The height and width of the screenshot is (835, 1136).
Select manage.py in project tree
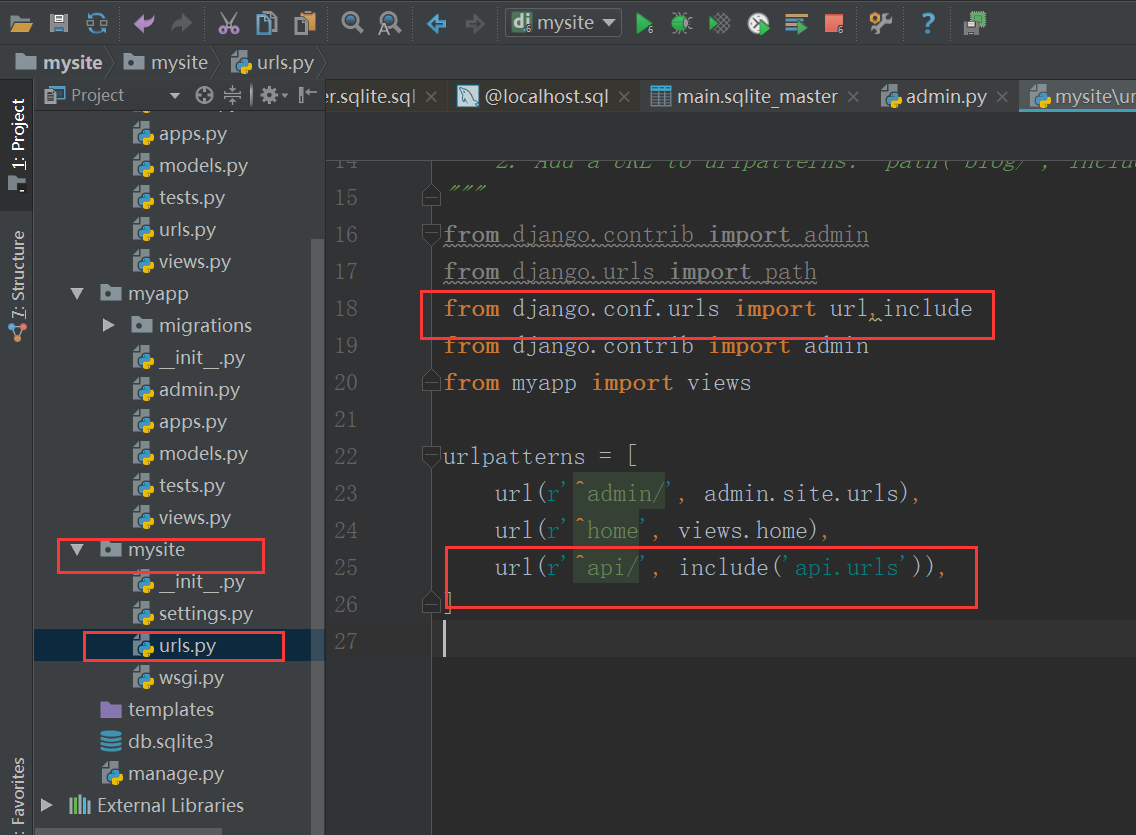162,774
